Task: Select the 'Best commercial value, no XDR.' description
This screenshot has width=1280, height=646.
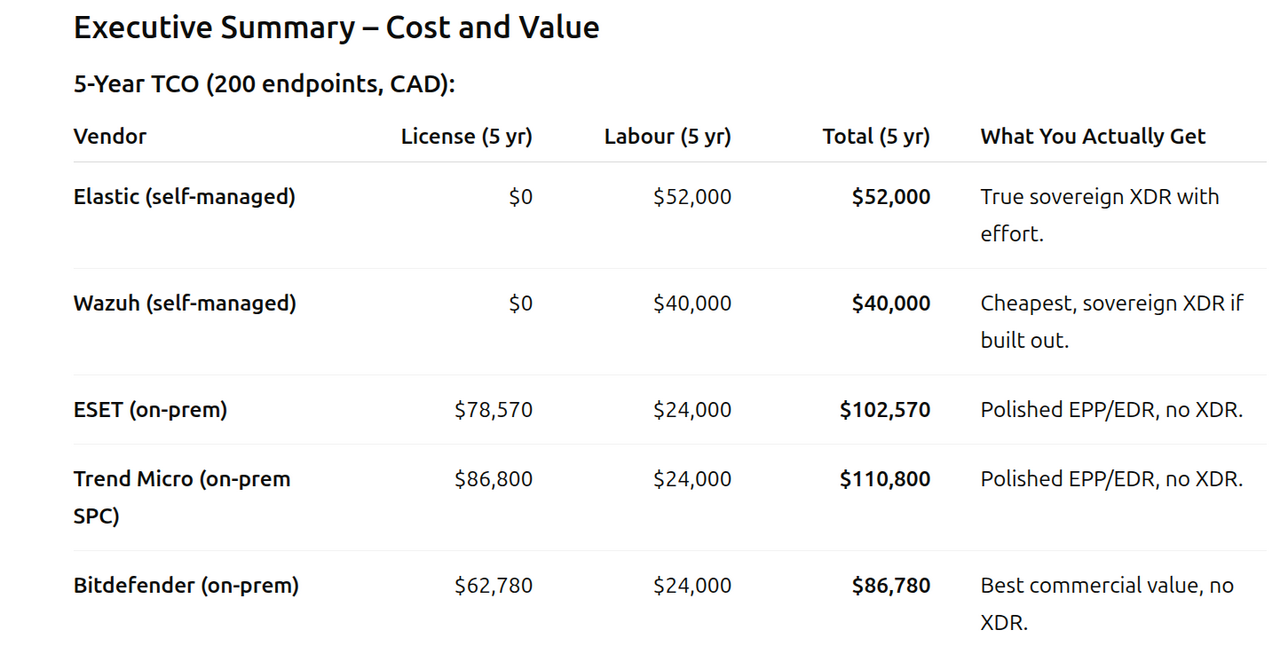Action: click(x=1107, y=603)
